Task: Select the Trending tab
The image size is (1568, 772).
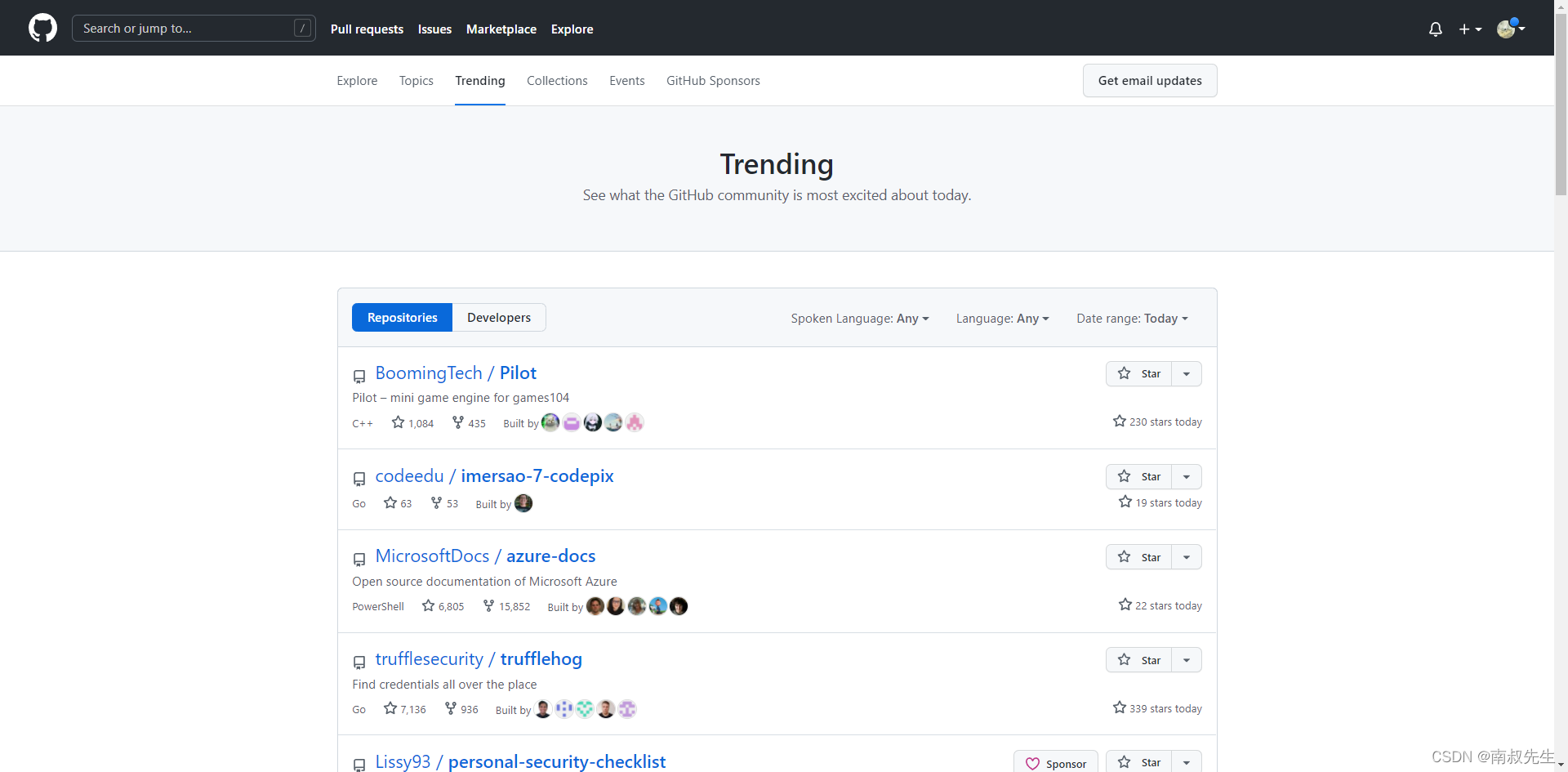Action: tap(480, 81)
